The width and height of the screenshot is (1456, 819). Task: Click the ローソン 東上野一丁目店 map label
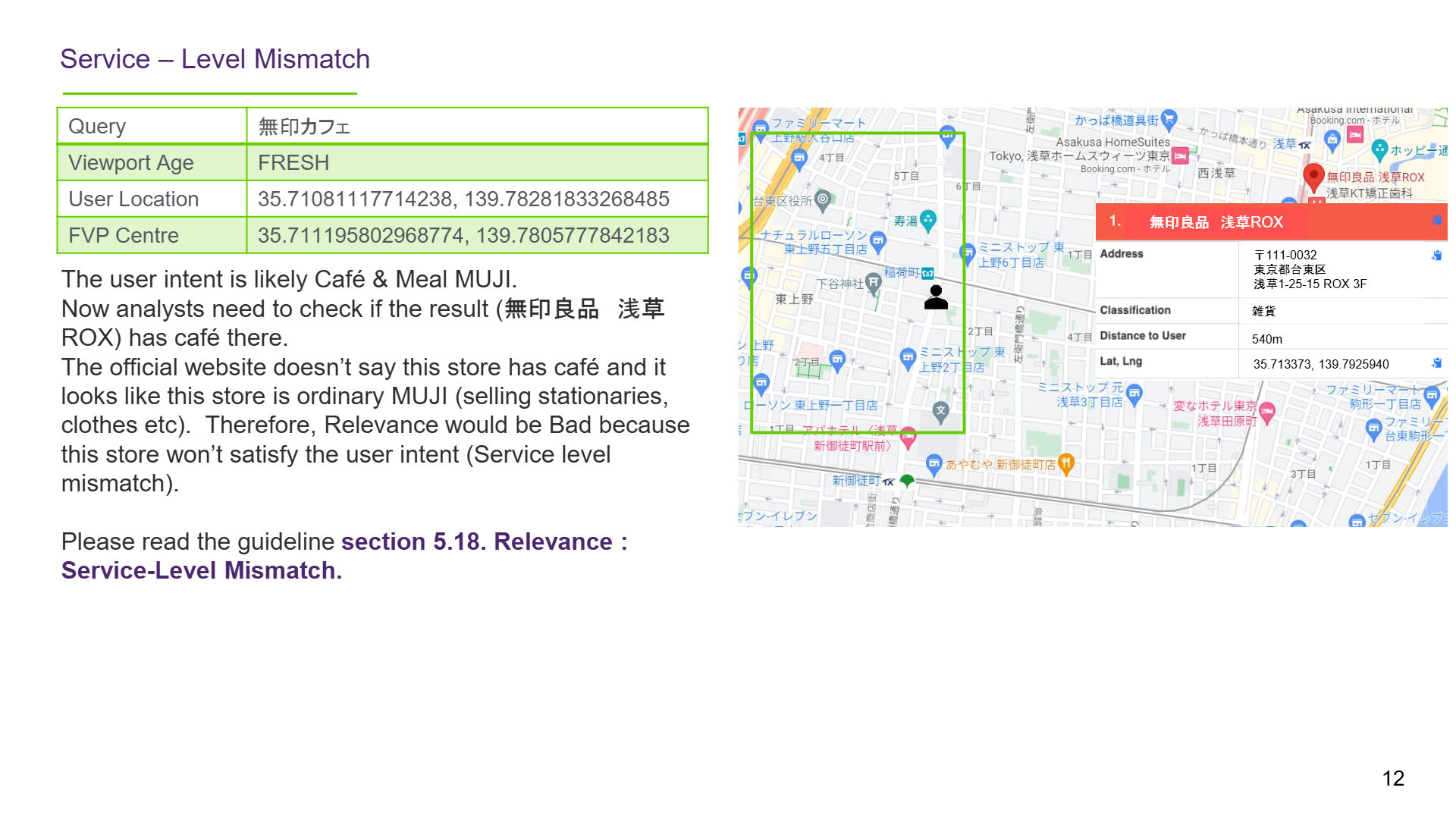point(811,406)
